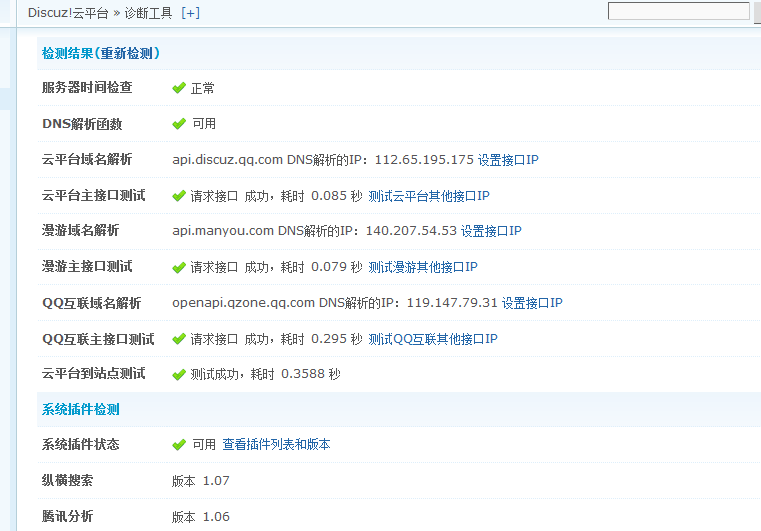Click the 腾讯分析 row label
This screenshot has height=531, width=761.
[x=67, y=516]
